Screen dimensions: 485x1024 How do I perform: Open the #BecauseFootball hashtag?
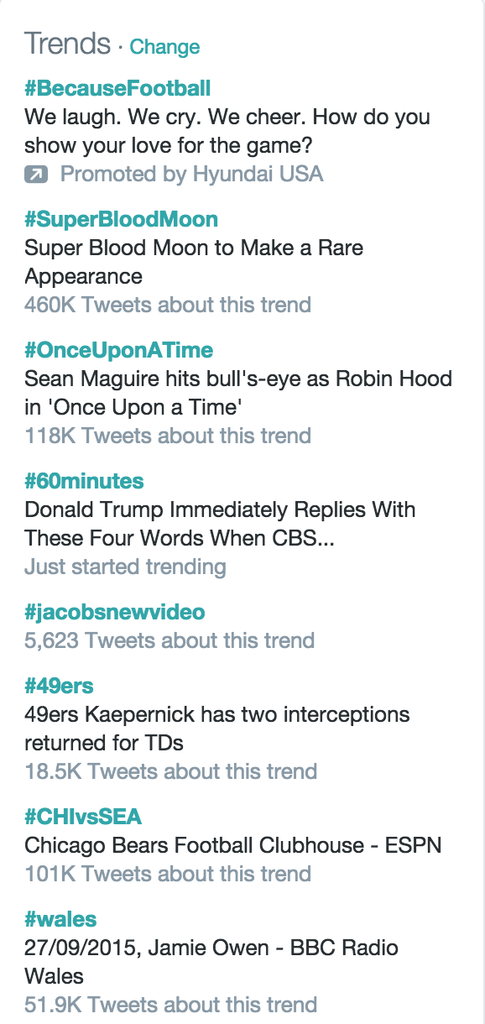pos(117,88)
